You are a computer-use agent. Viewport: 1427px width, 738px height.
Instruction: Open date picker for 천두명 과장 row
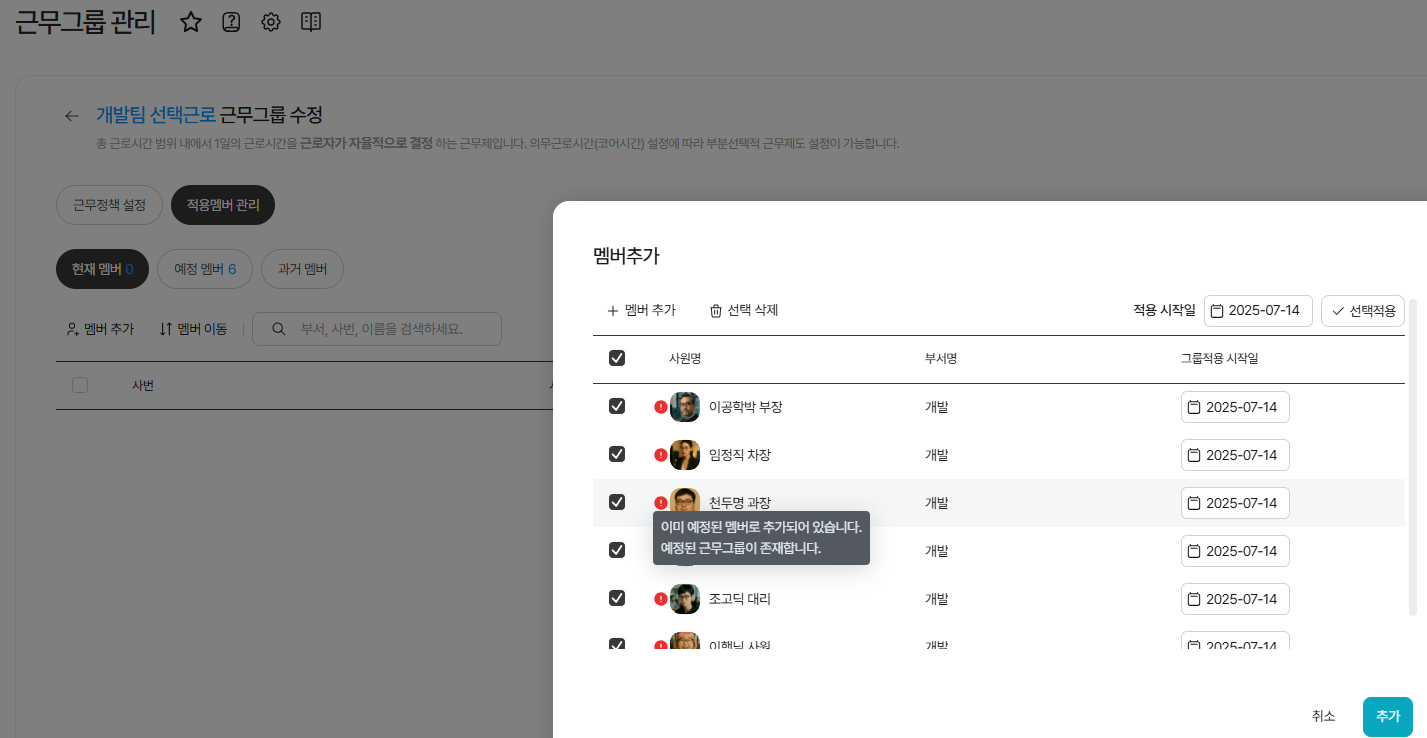coord(1235,503)
